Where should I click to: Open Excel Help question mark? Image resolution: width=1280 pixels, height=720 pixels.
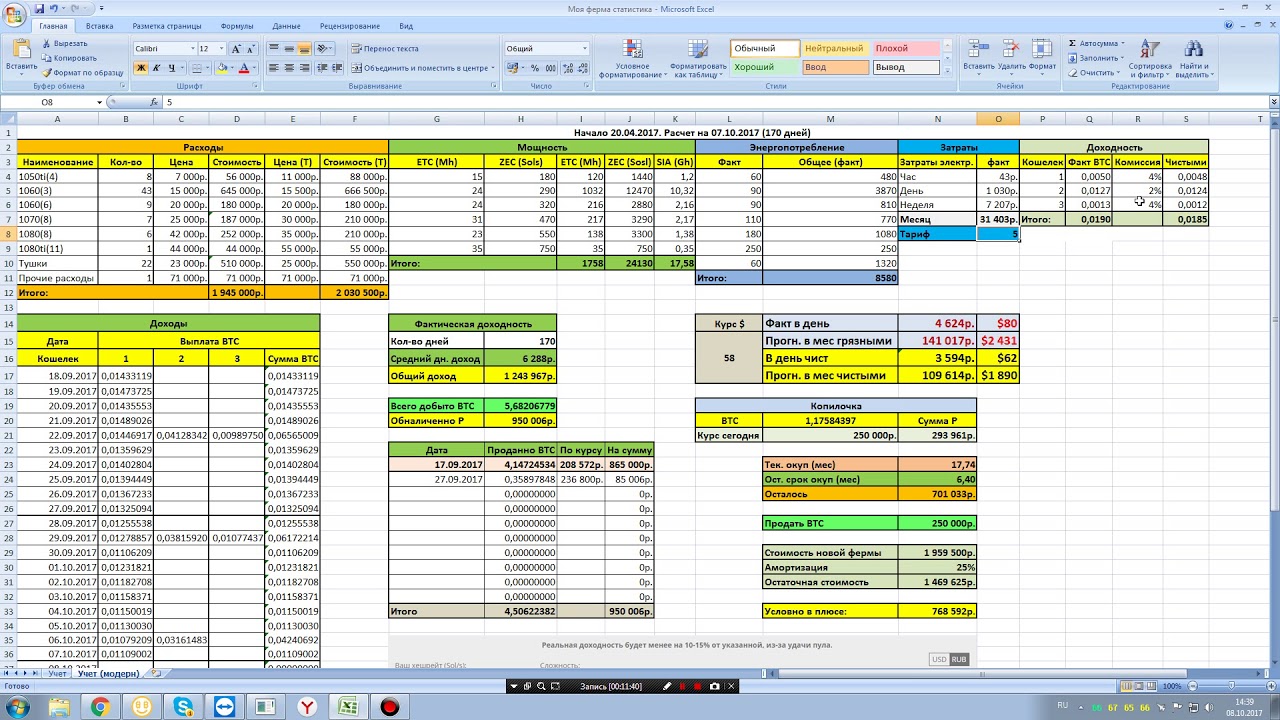tap(1228, 26)
